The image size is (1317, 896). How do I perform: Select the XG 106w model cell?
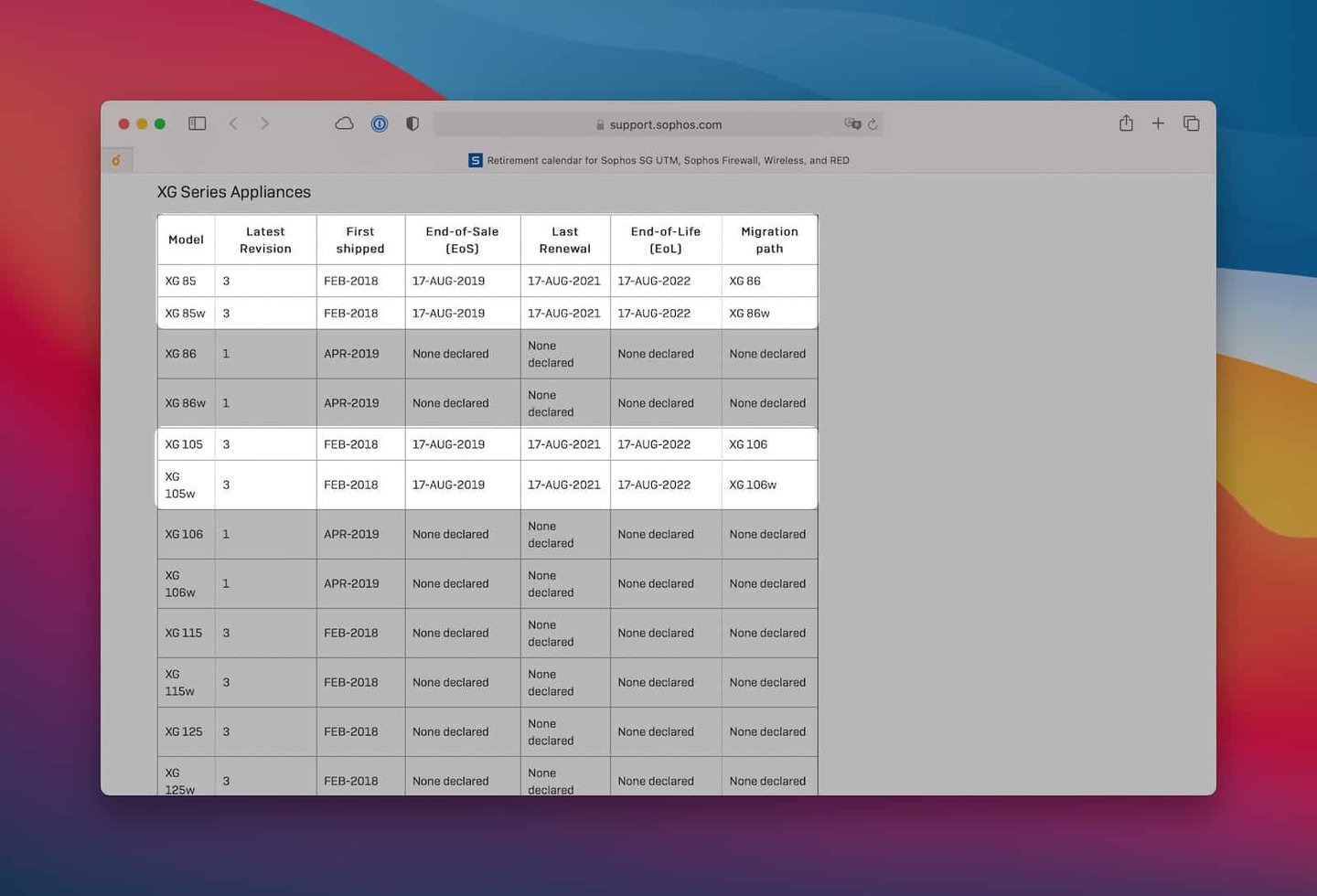[186, 583]
